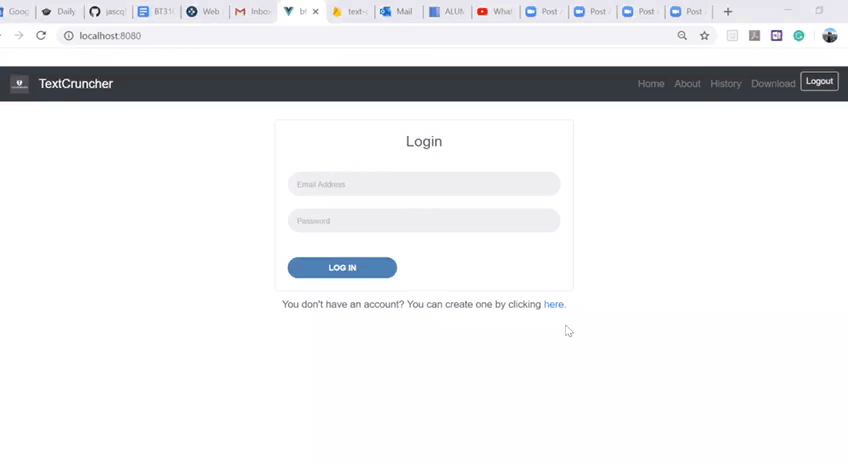Open History in the navbar
Viewport: 848px width, 464px height.
tap(725, 84)
